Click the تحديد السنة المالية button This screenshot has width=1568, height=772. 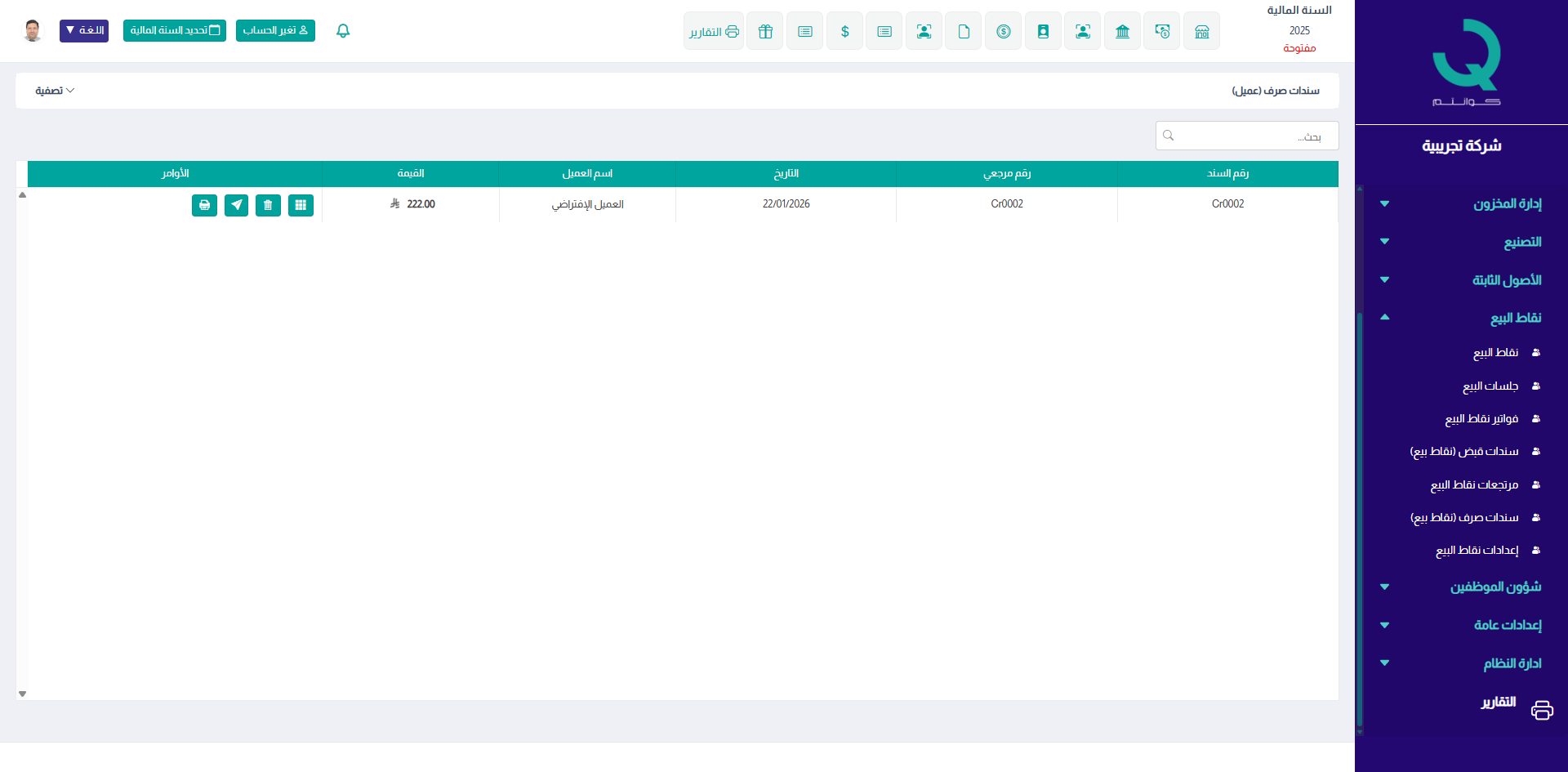coord(175,31)
